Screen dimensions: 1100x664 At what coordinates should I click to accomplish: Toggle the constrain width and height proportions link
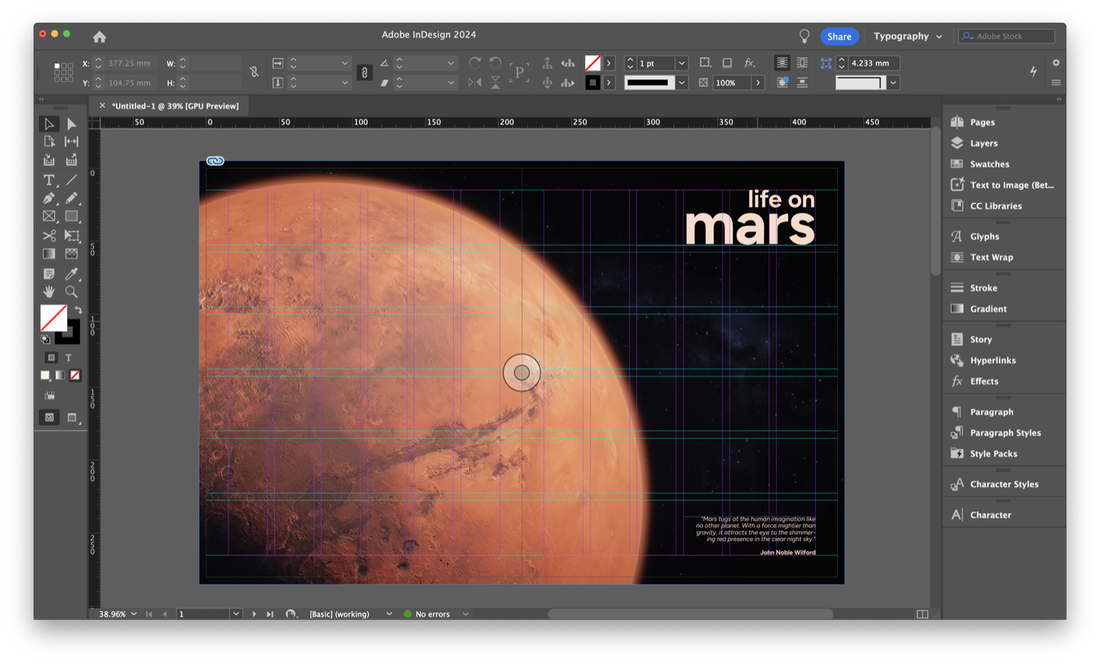coord(254,72)
